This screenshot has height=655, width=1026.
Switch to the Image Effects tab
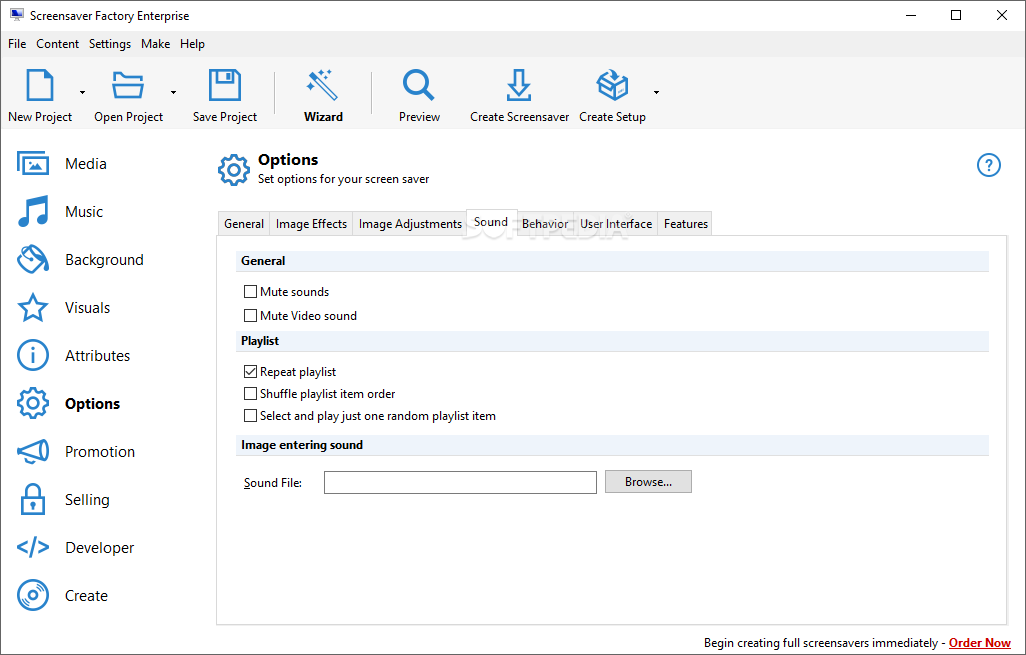[311, 224]
